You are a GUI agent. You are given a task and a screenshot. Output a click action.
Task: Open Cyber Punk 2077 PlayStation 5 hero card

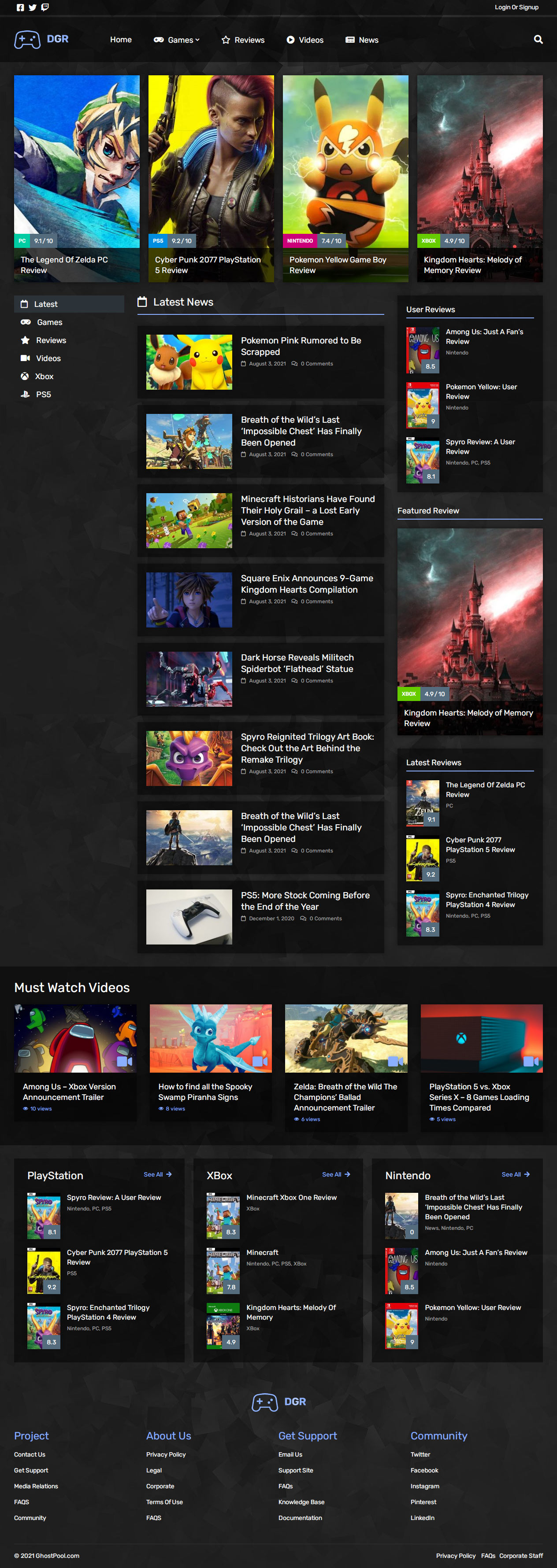tap(211, 179)
